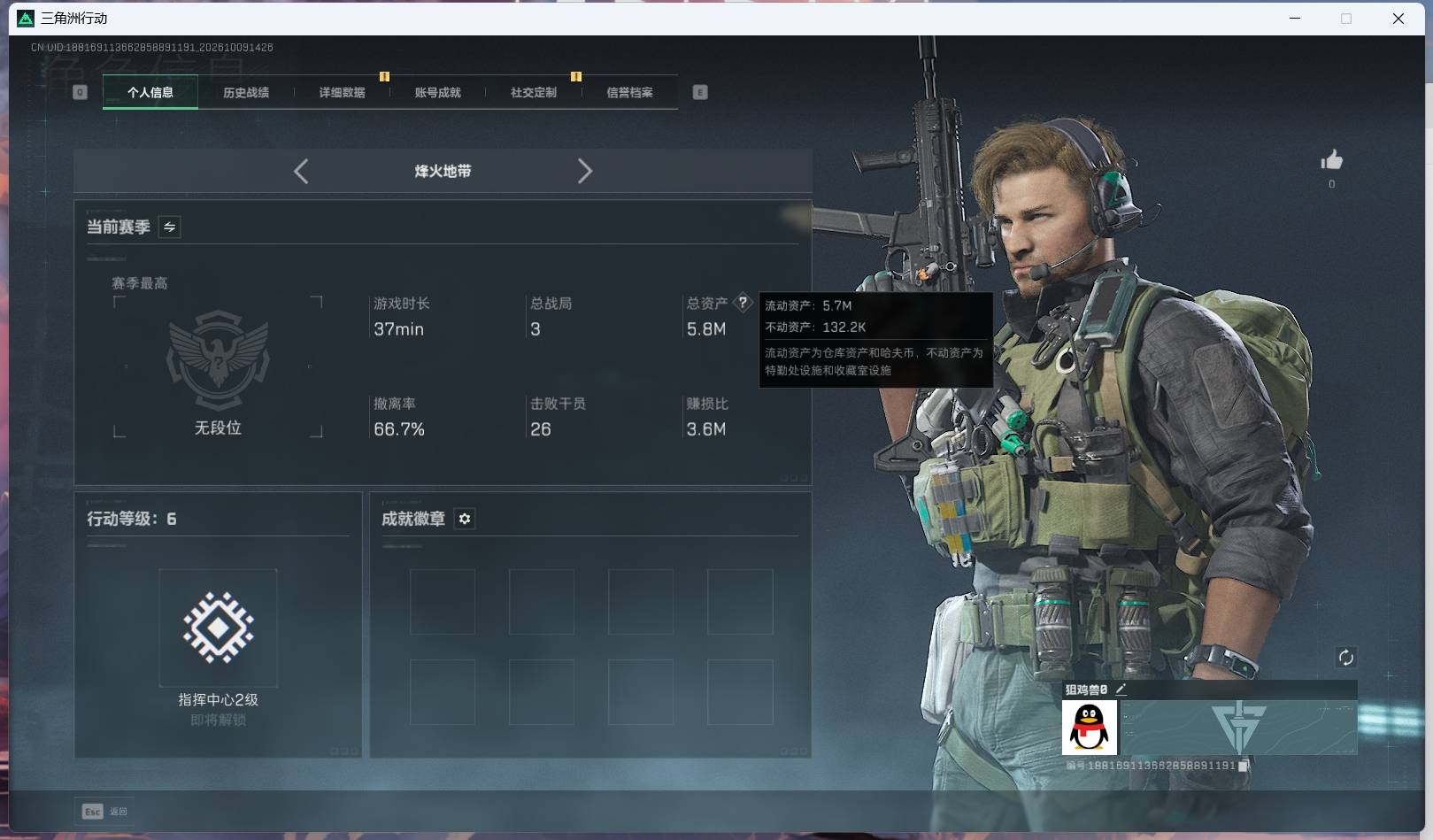Screen dimensions: 1433x840
Task: Click the rotate character refresh icon
Action: point(1345,657)
